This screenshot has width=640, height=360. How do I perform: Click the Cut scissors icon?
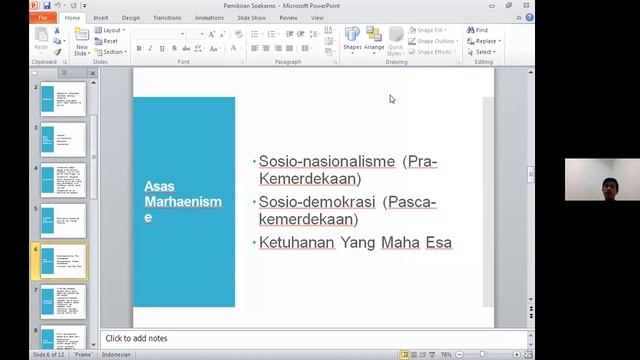(57, 31)
